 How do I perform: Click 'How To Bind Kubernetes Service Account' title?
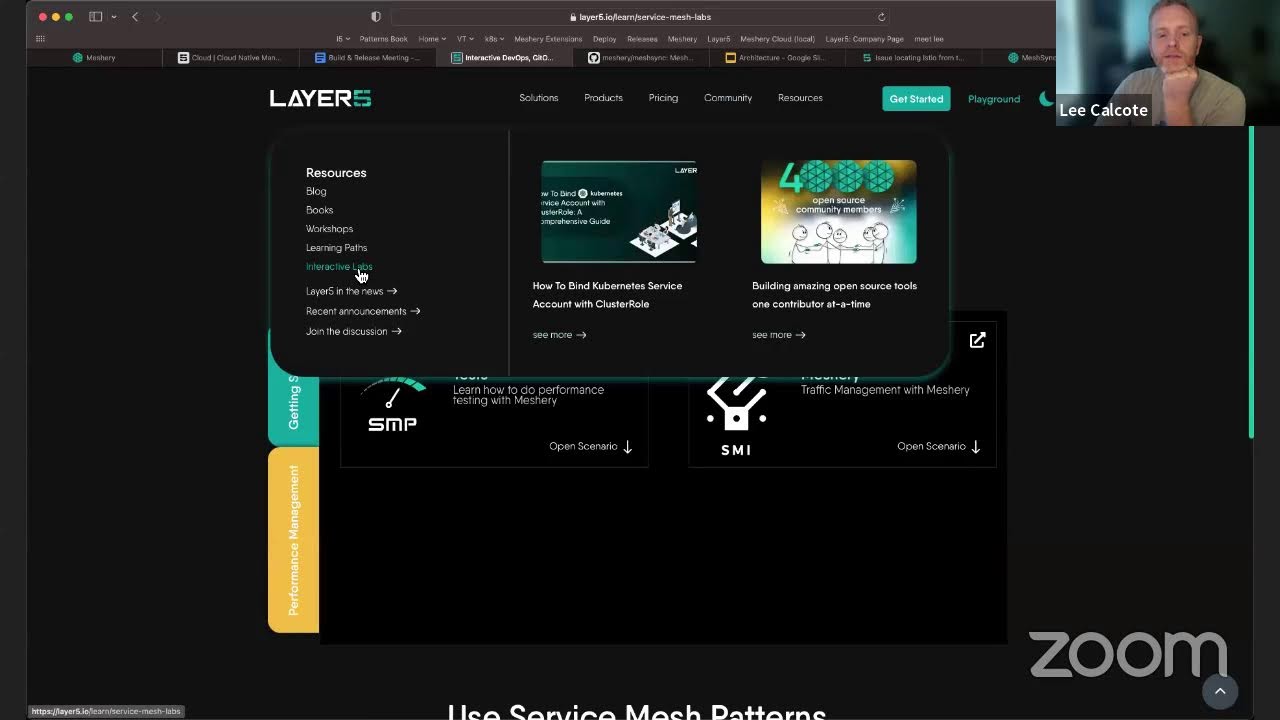pyautogui.click(x=607, y=295)
